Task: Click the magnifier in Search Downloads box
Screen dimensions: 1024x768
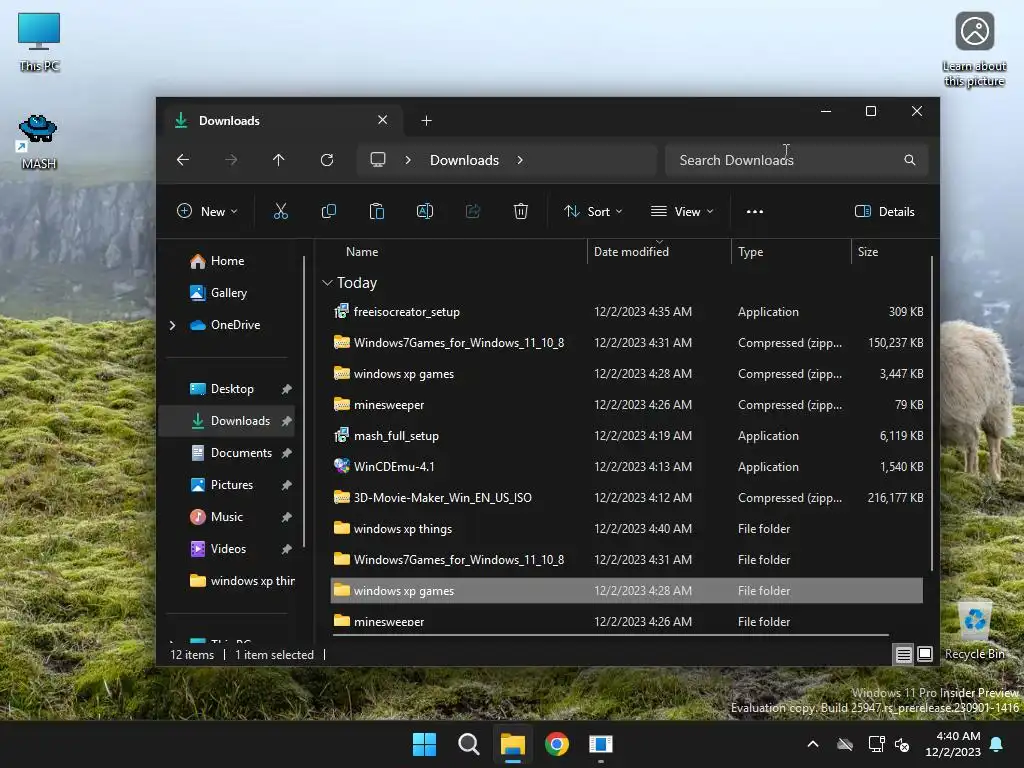Action: click(x=910, y=160)
